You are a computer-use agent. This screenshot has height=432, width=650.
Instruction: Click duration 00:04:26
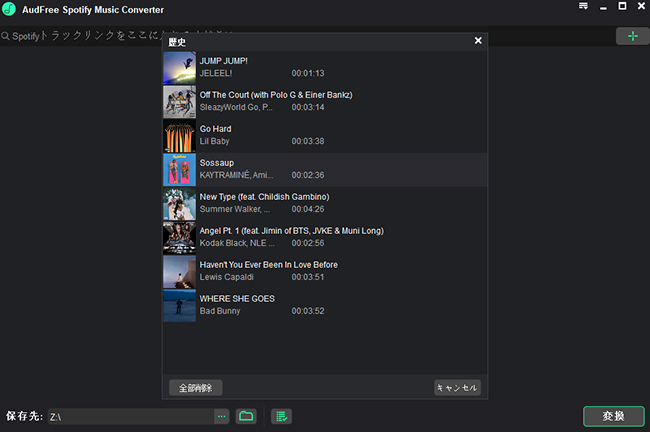click(x=308, y=209)
